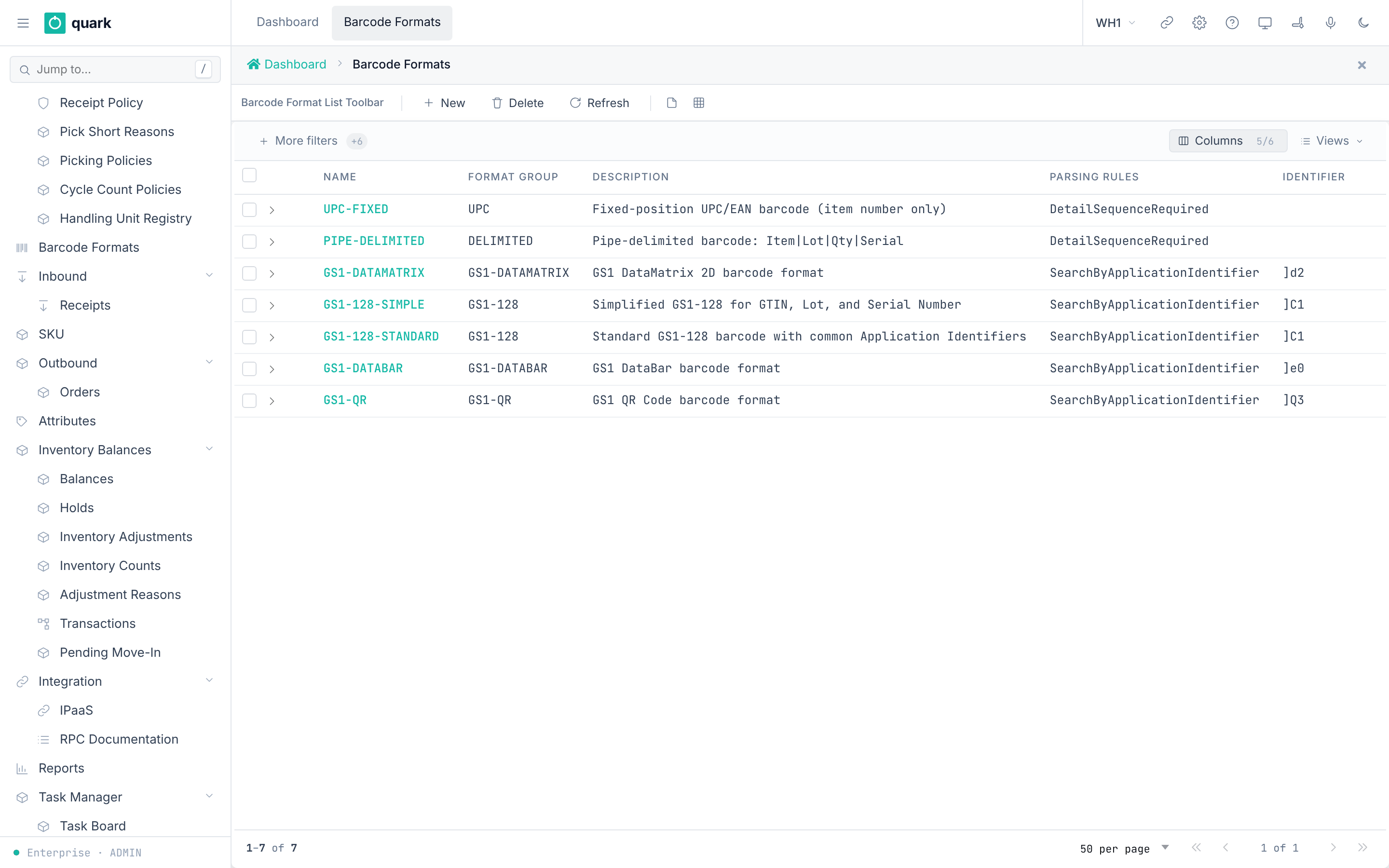Image resolution: width=1389 pixels, height=868 pixels.
Task: Go to next page arrow
Action: click(x=1333, y=847)
